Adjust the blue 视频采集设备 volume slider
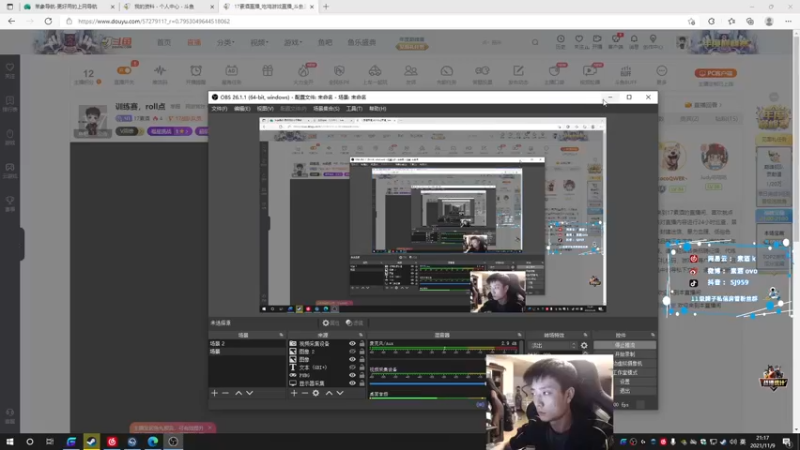This screenshot has height=450, width=800. 428,383
